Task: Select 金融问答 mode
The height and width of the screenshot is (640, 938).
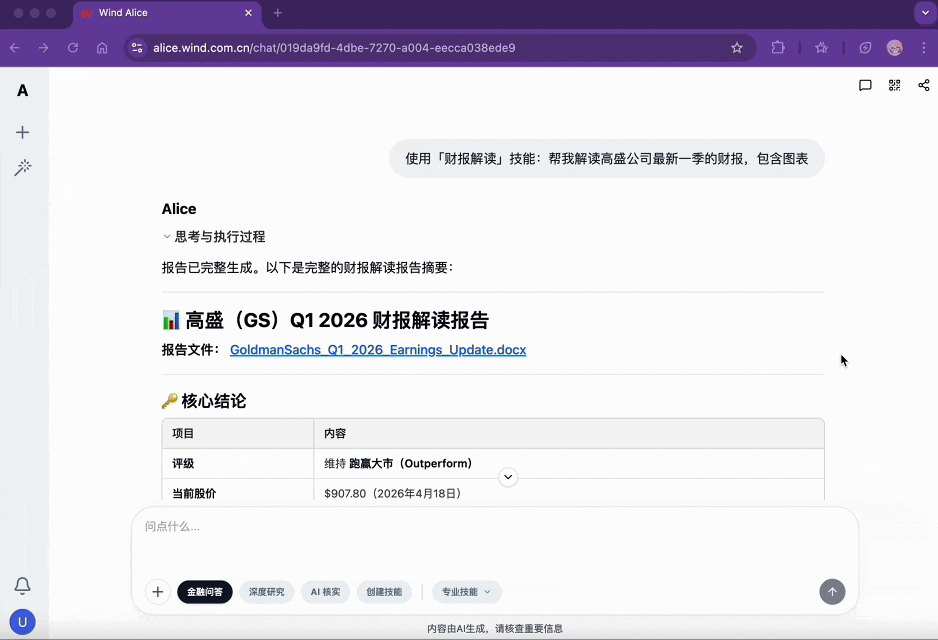Action: [x=205, y=592]
